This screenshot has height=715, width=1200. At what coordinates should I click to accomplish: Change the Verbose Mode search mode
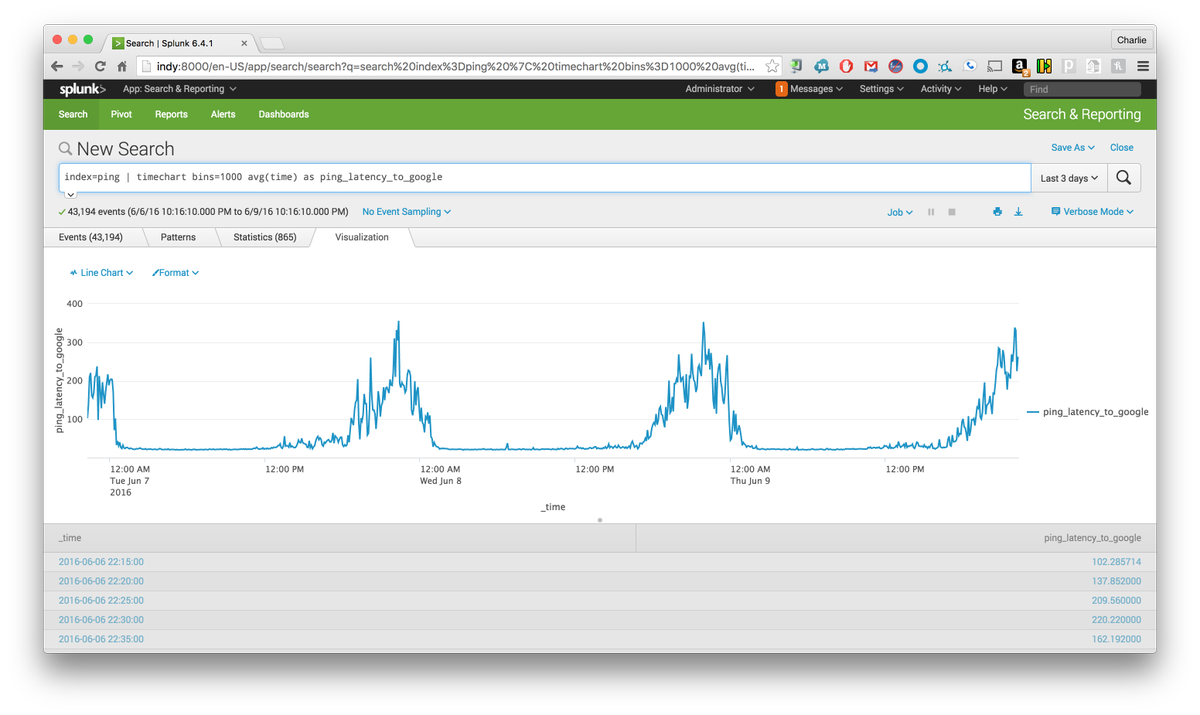click(x=1092, y=212)
